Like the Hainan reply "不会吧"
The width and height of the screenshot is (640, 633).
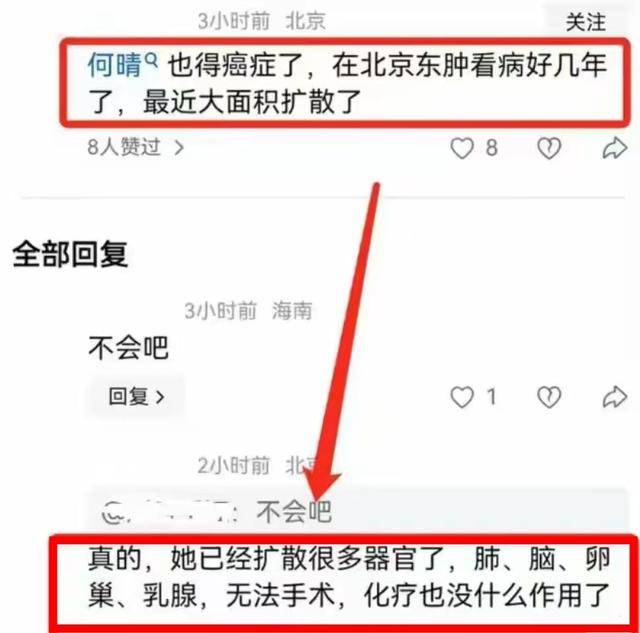point(462,397)
